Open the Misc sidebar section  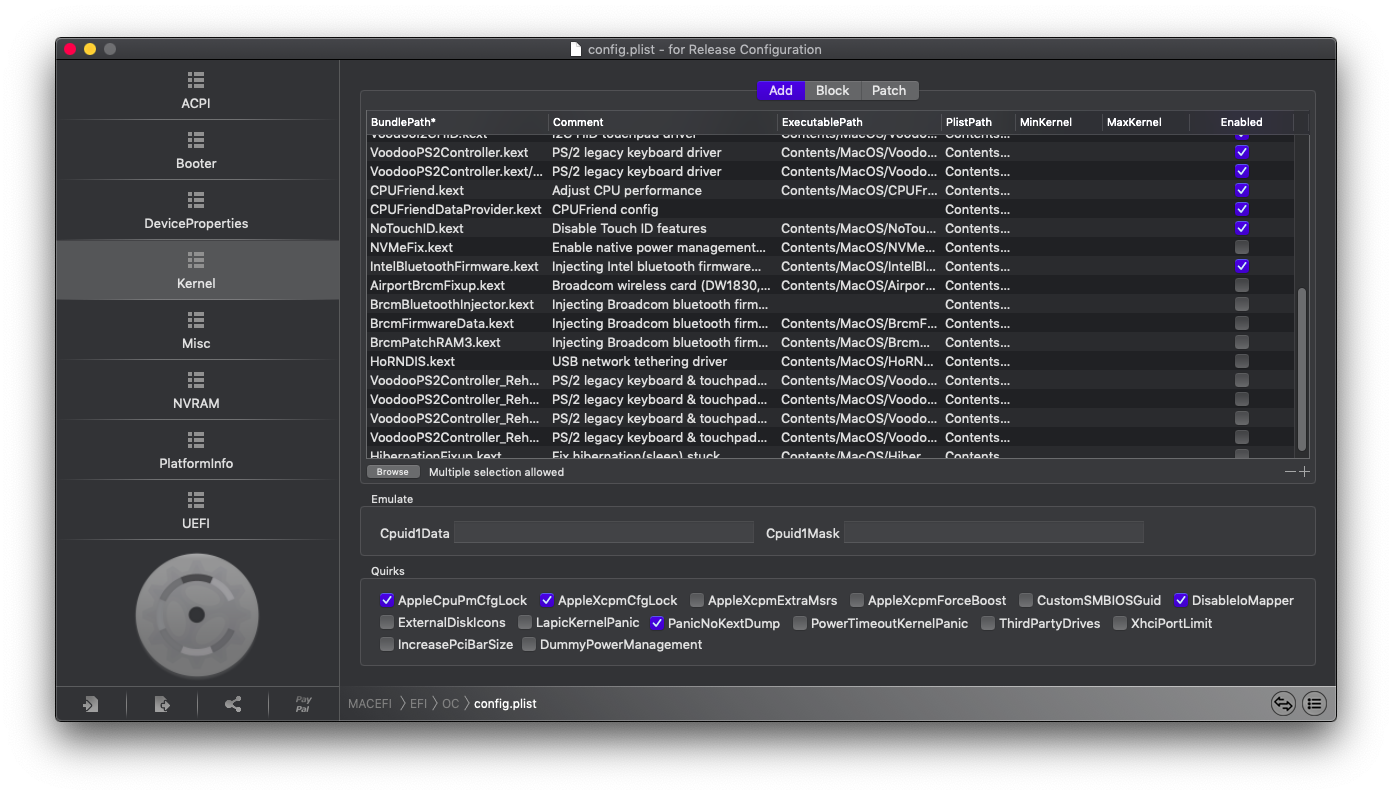click(x=196, y=330)
